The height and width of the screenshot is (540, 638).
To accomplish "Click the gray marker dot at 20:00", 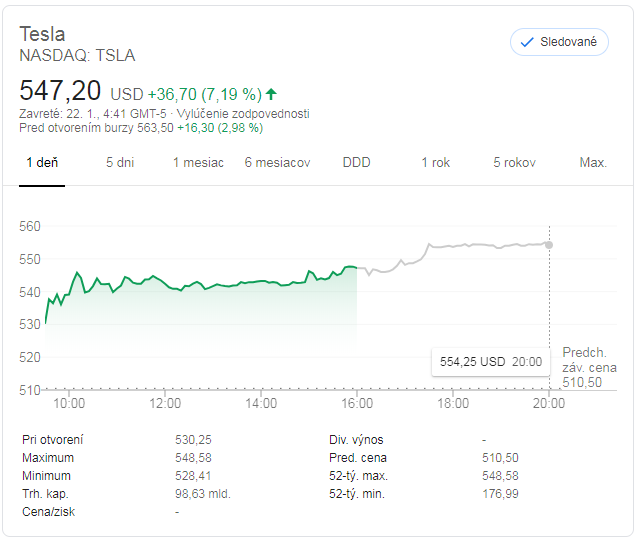I will coord(549,245).
